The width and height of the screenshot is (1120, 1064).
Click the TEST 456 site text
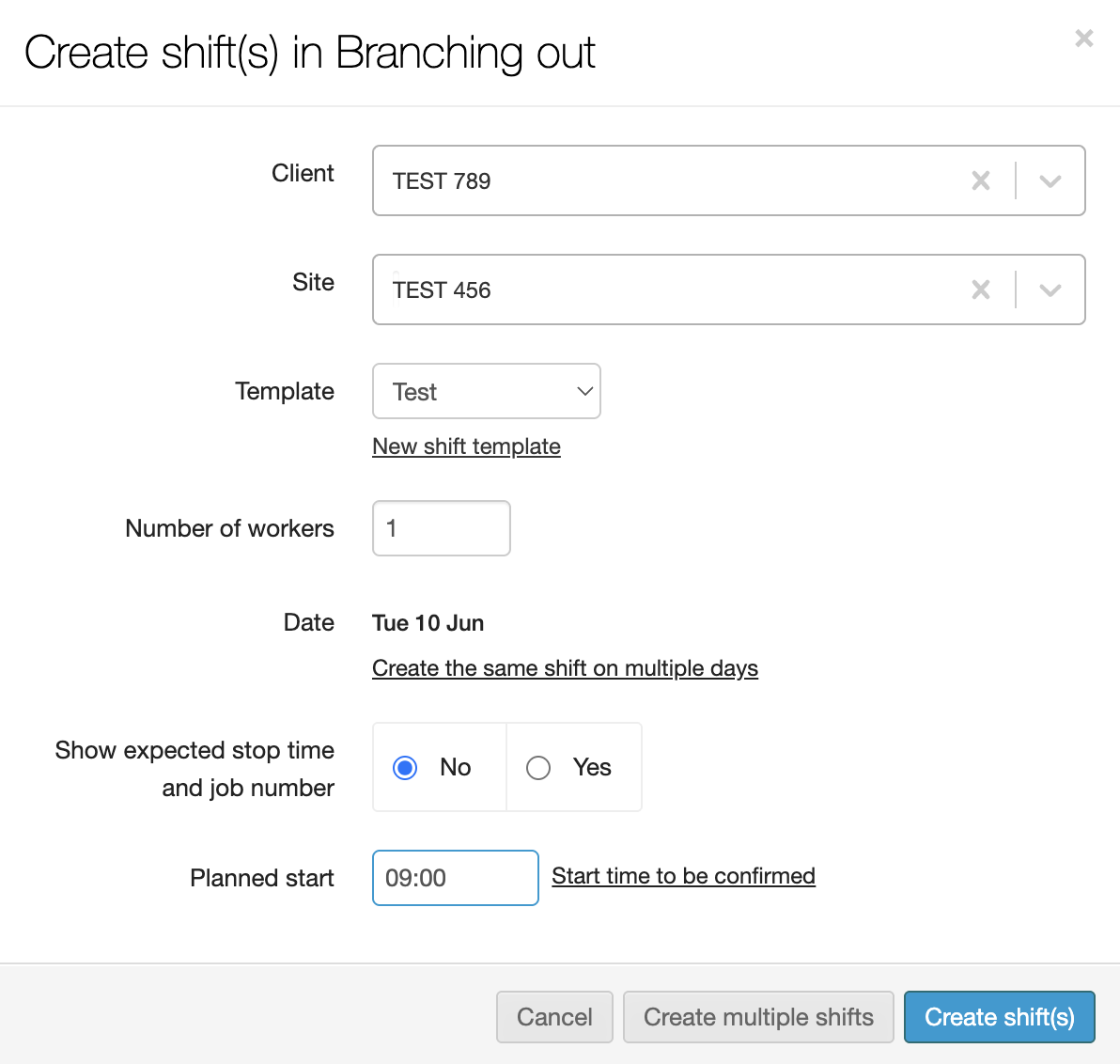click(442, 290)
